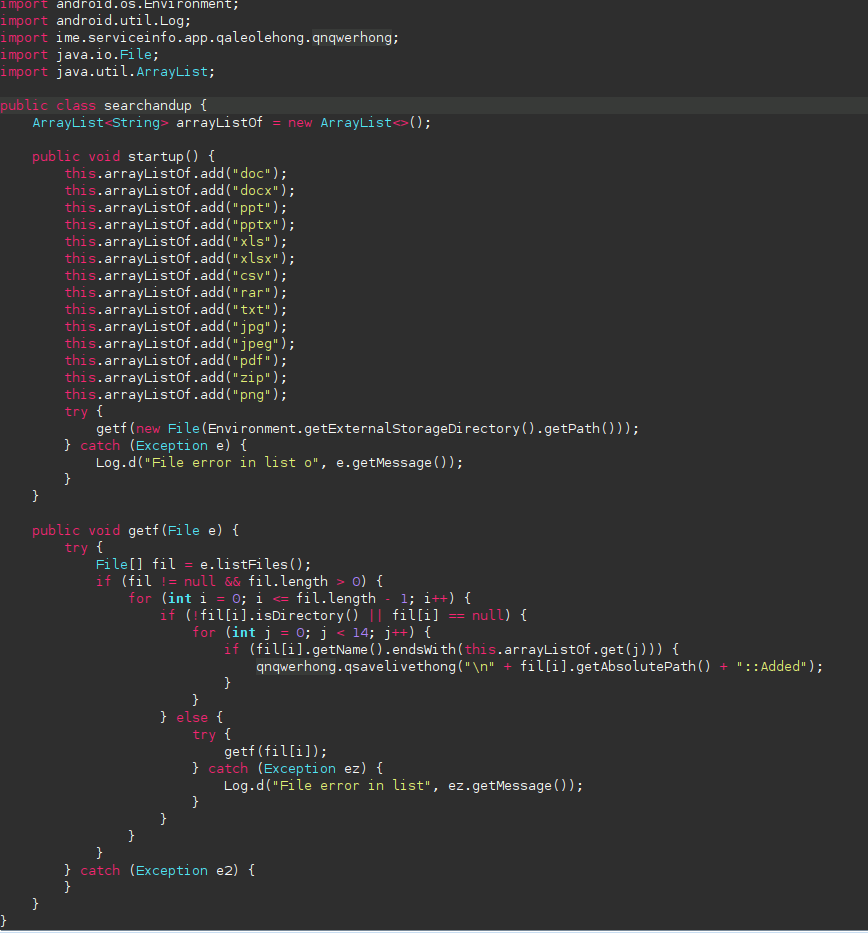The height and width of the screenshot is (933, 868).
Task: Click "this.arrayListOf.get(j)" expression
Action: coord(559,650)
